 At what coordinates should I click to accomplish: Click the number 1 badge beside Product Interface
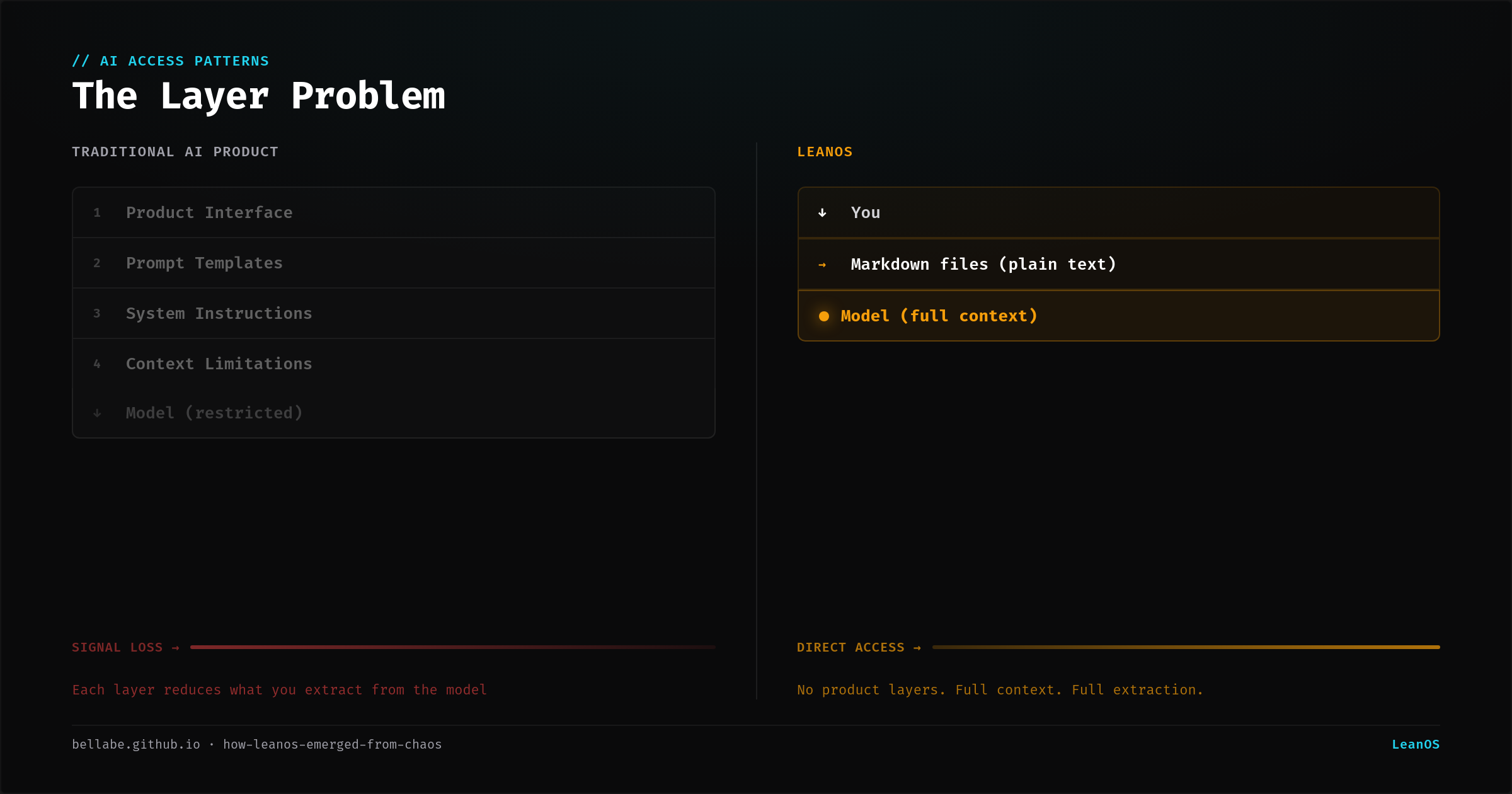(x=97, y=213)
